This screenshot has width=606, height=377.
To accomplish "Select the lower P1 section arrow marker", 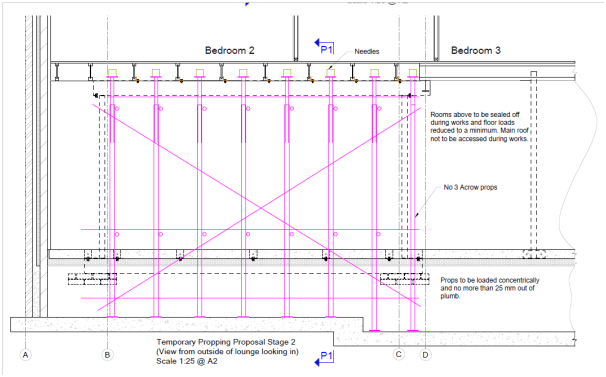I will (x=324, y=358).
